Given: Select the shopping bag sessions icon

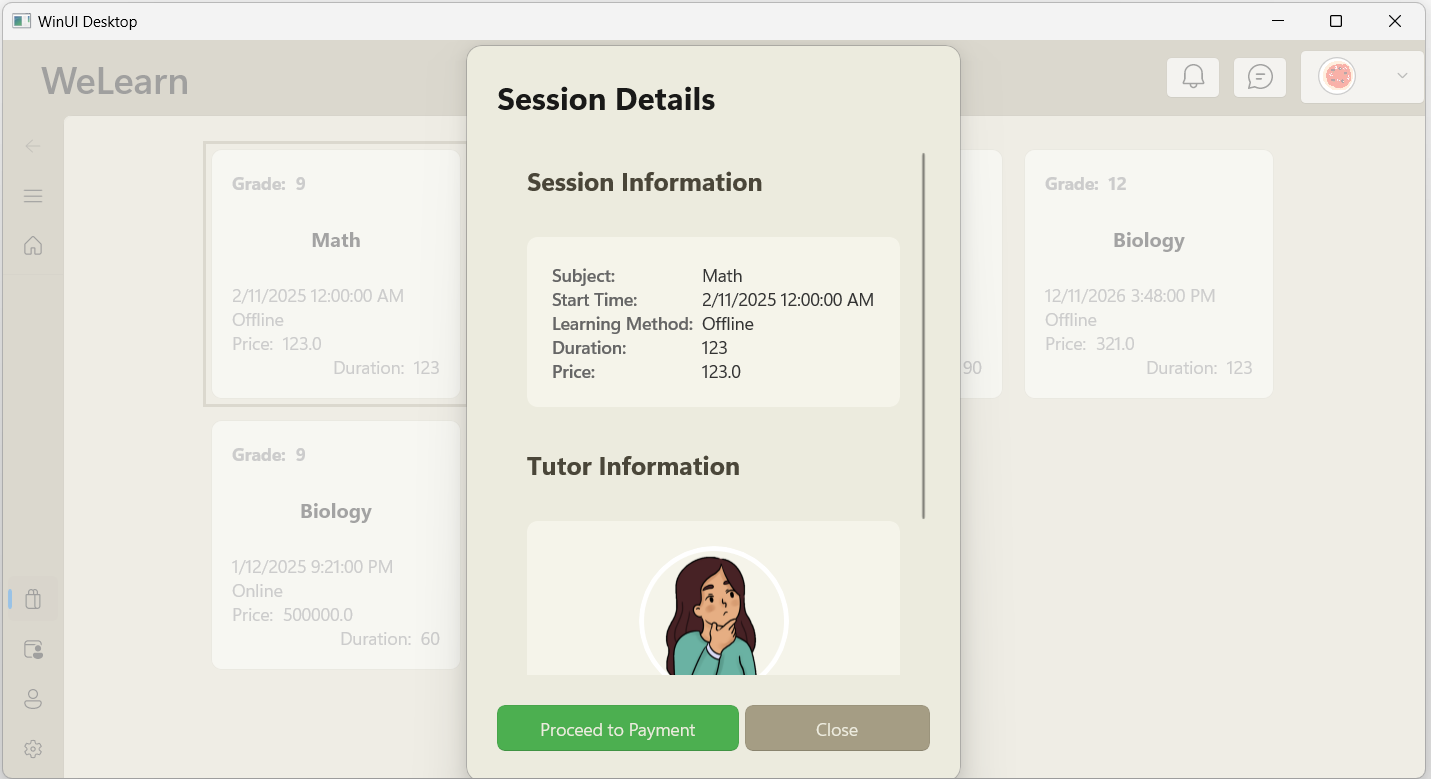Looking at the screenshot, I should (32, 598).
